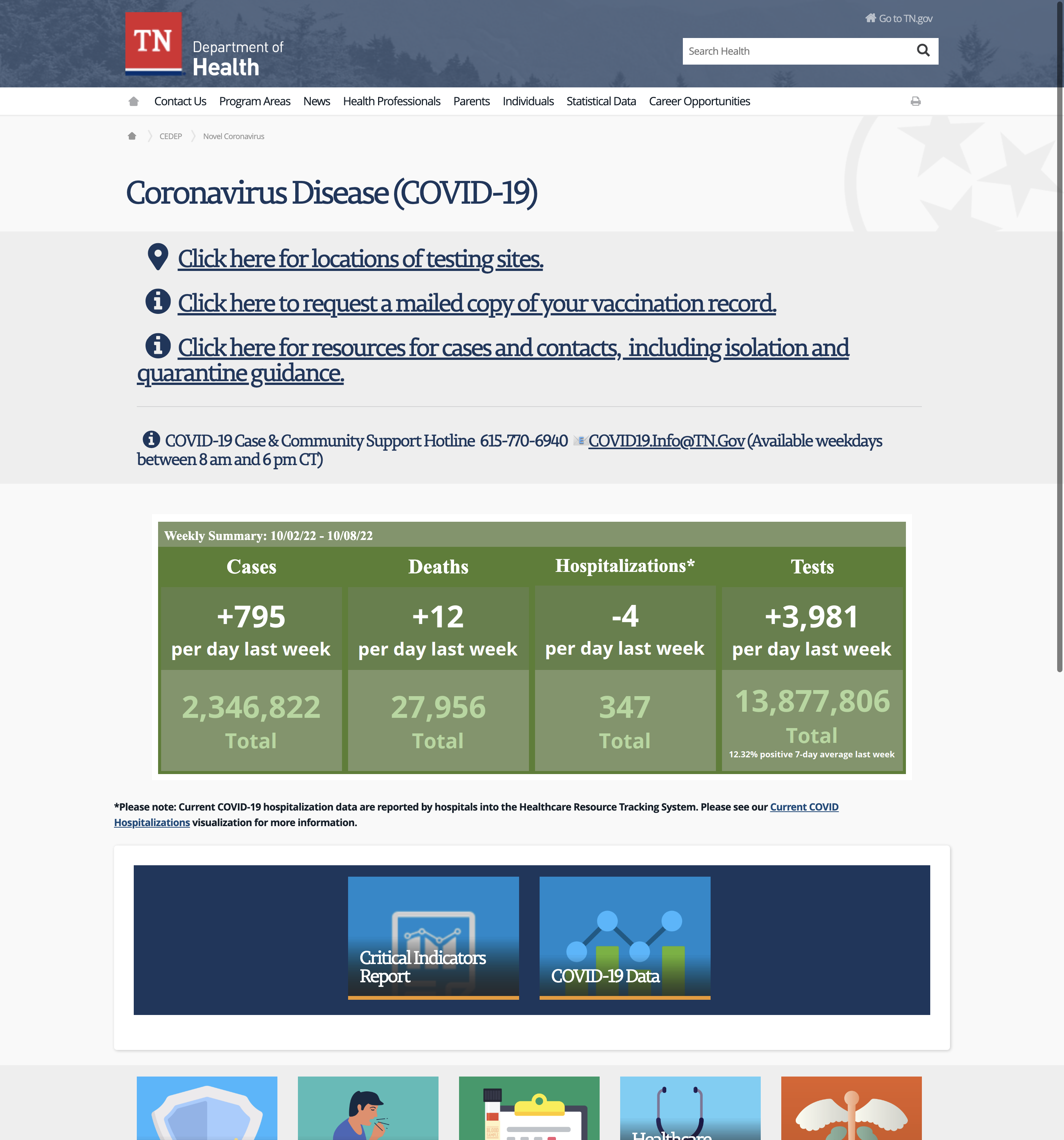1064x1140 pixels.
Task: Click the CEDEP breadcrumb link
Action: tap(170, 136)
